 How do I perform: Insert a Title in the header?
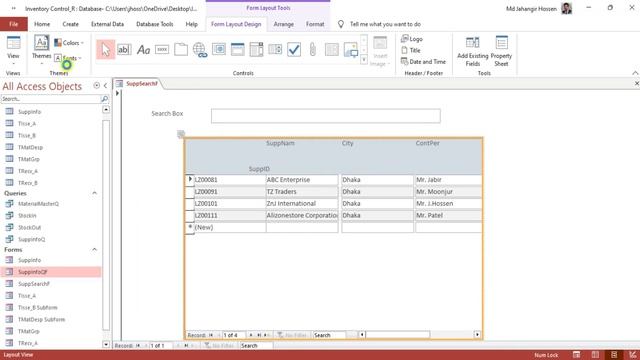(x=411, y=50)
